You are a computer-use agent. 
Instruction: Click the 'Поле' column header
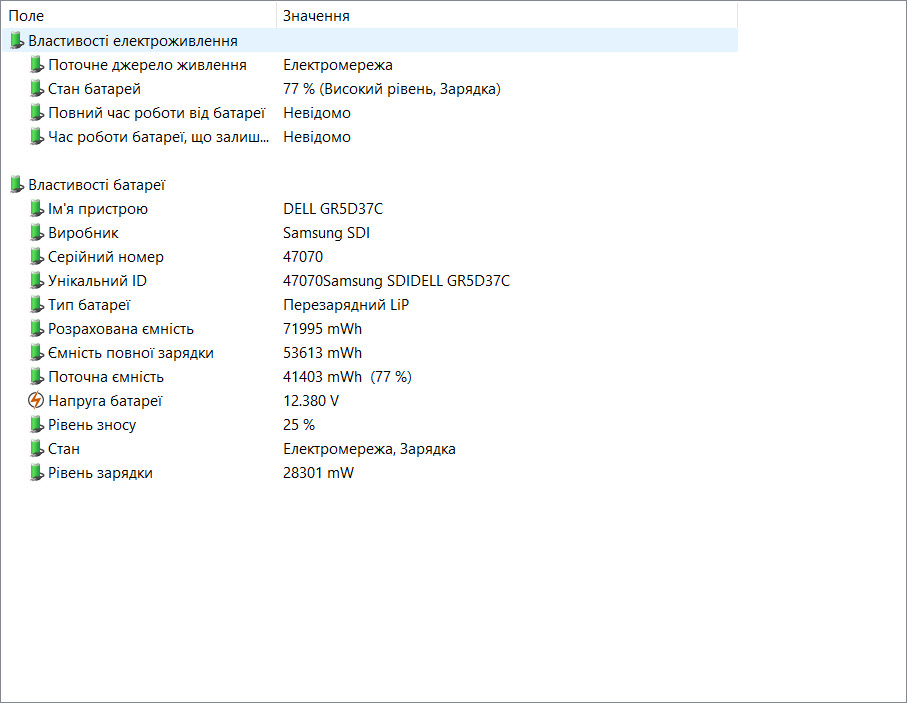coord(139,16)
